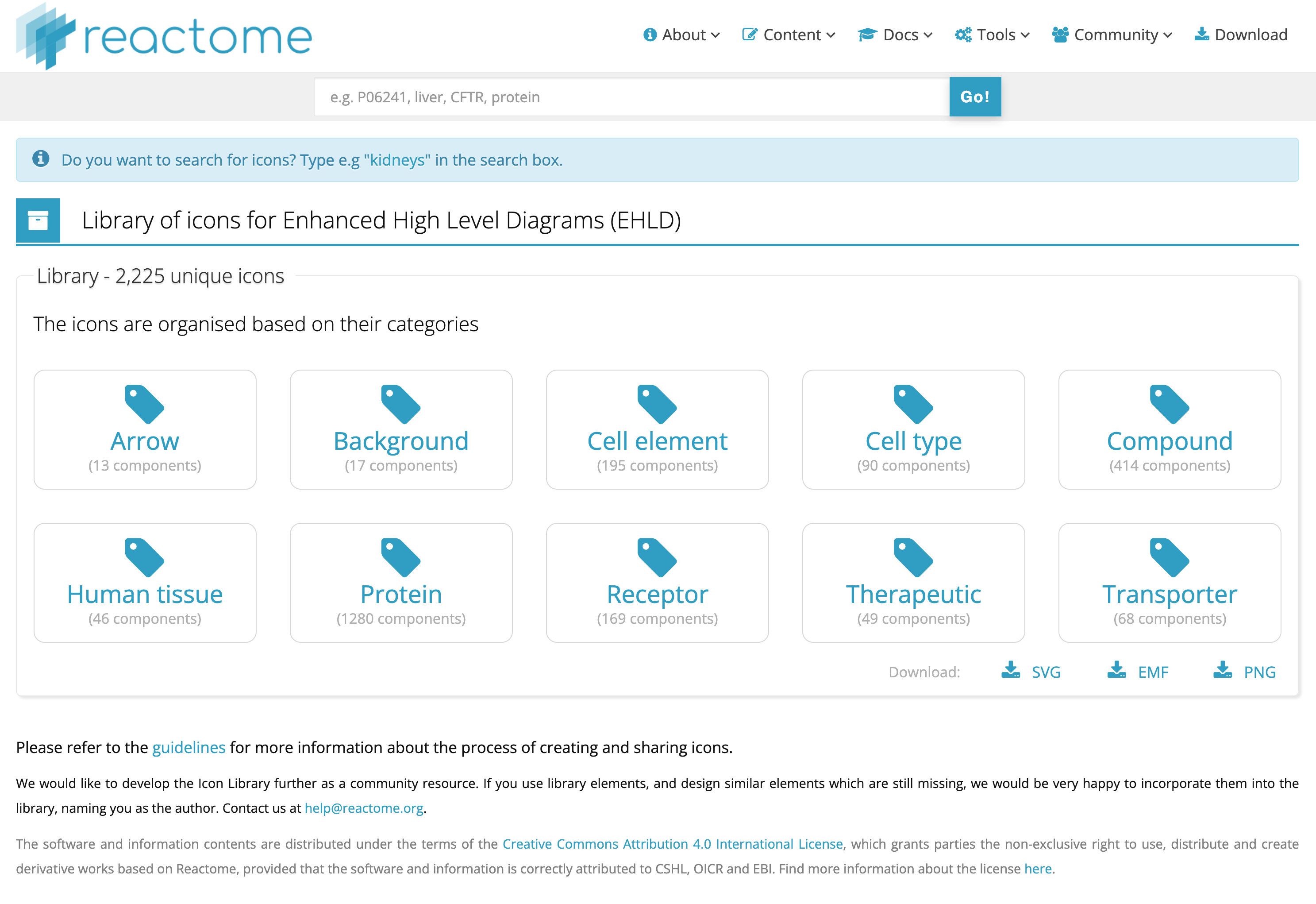Open the Tools dropdown menu
The image size is (1316, 904).
click(x=992, y=35)
